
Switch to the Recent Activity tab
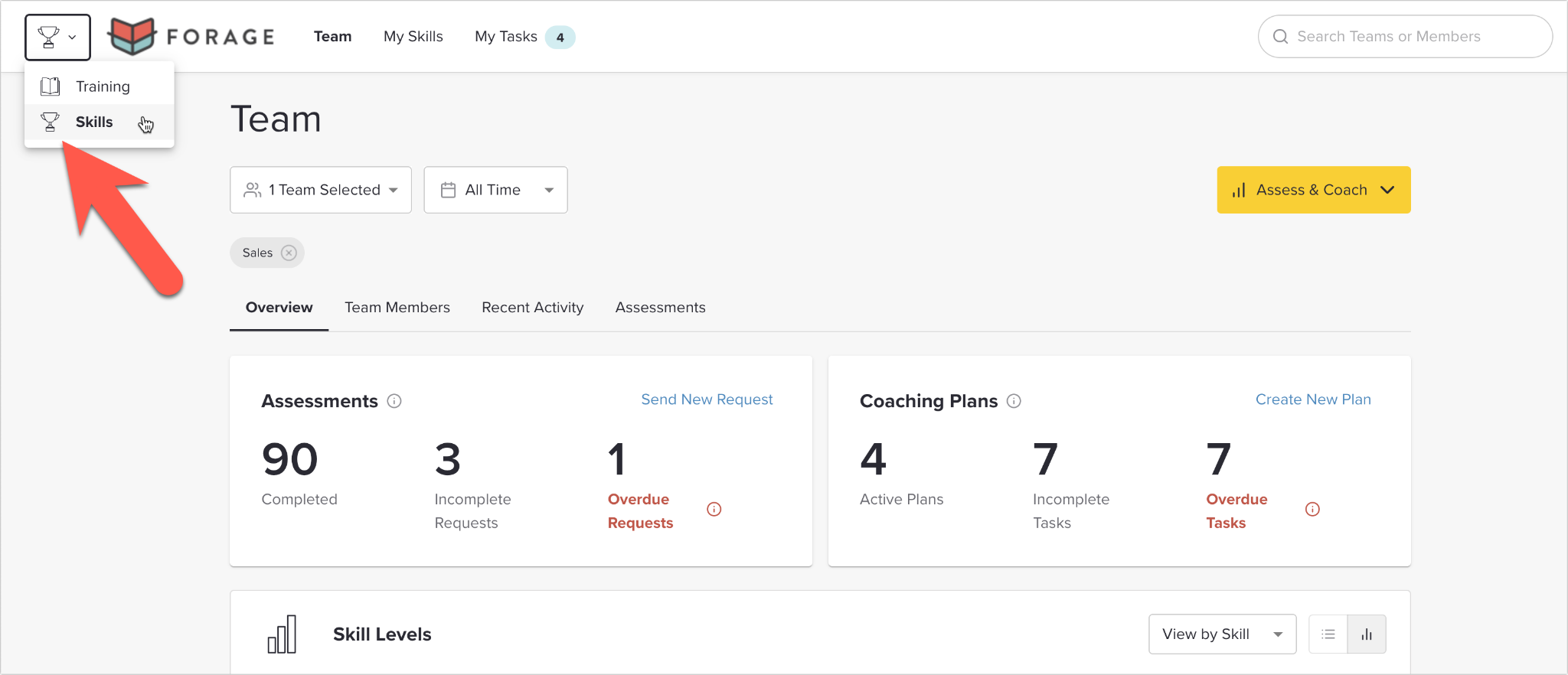[533, 308]
